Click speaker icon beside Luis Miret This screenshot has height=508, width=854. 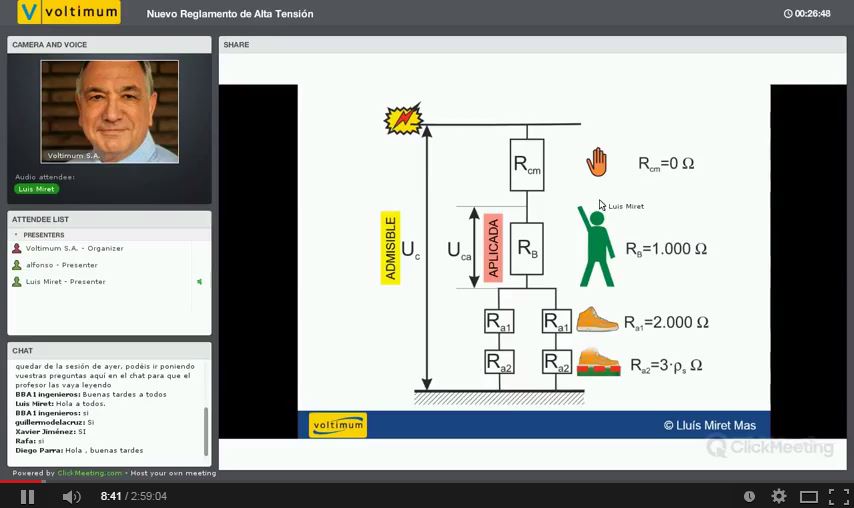(x=199, y=282)
